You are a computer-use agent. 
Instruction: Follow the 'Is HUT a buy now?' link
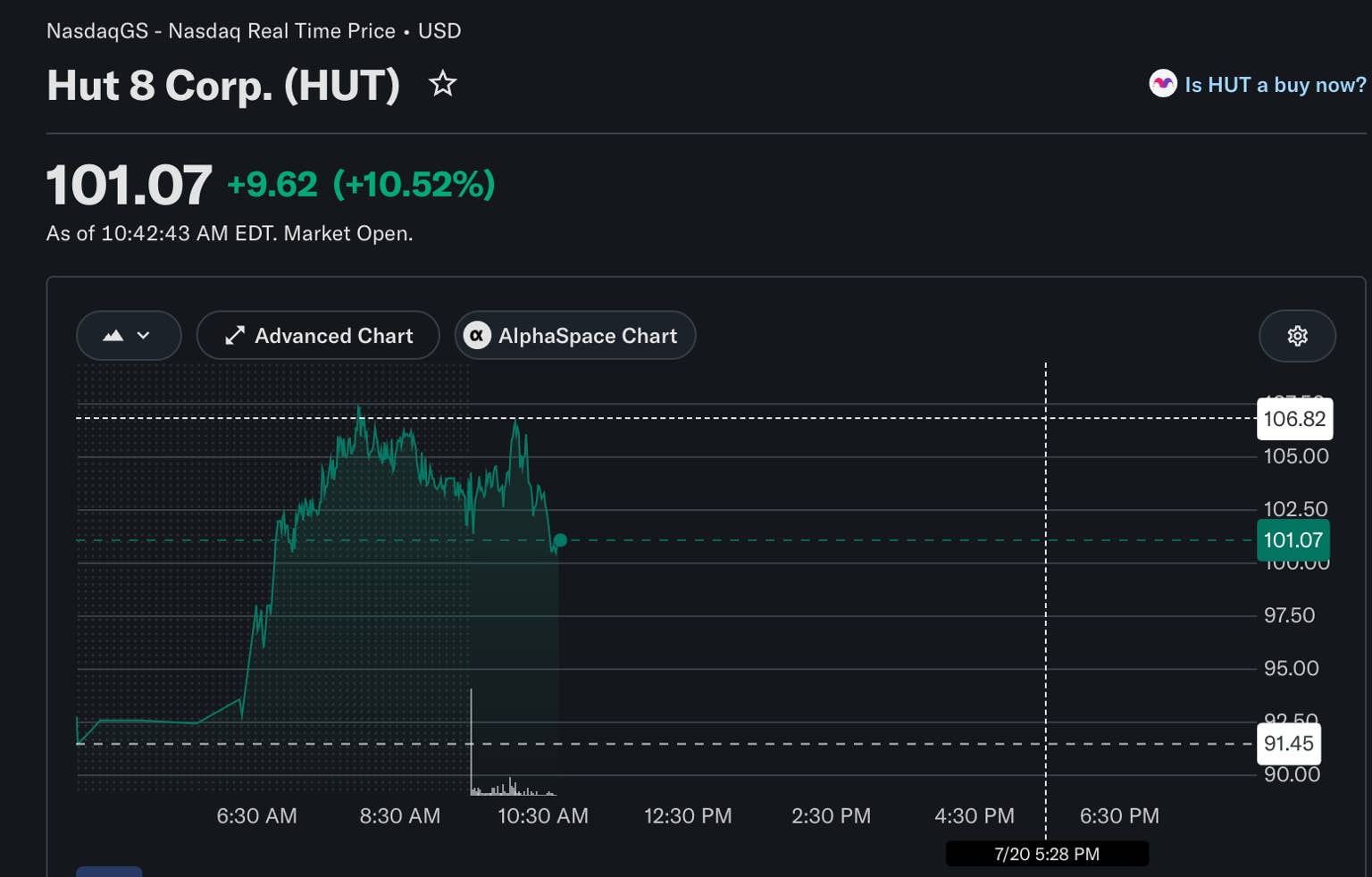[1275, 85]
